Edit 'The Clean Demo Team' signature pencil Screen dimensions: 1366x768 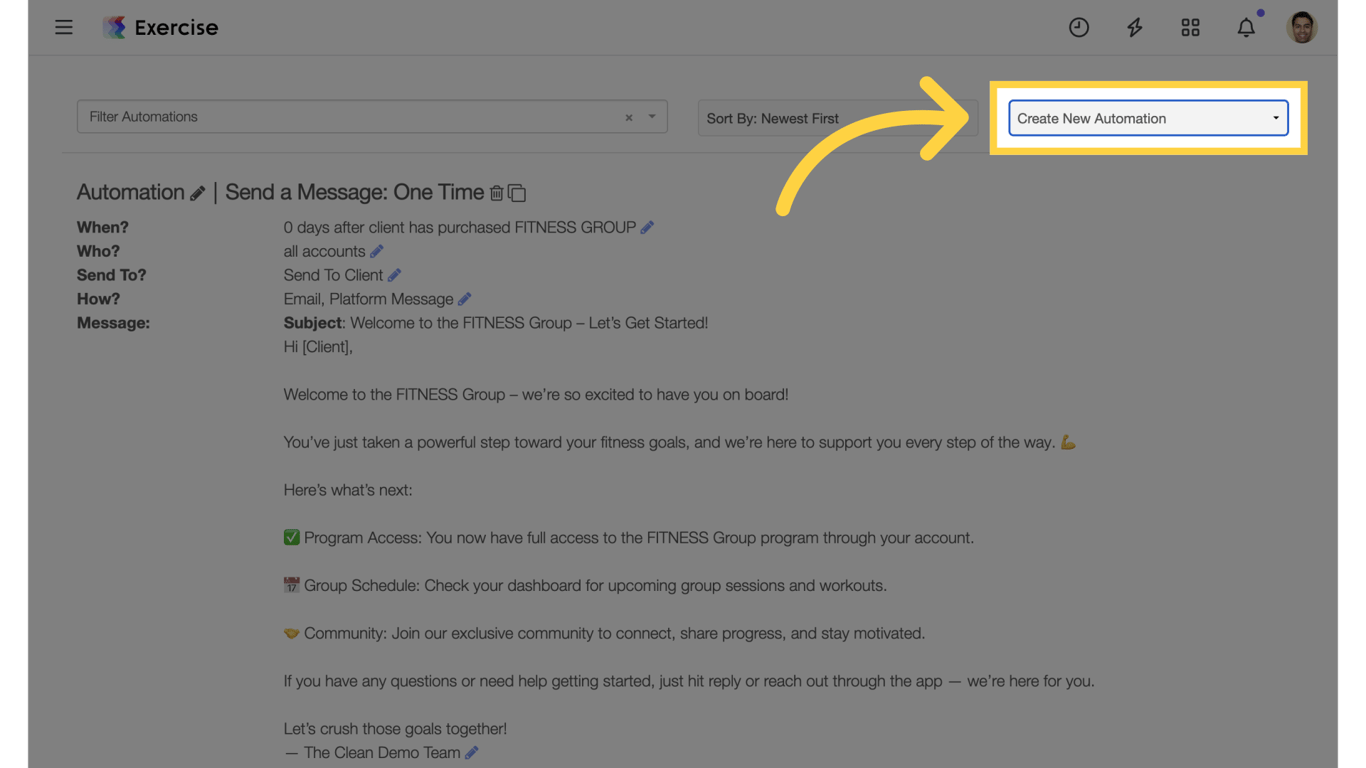[x=471, y=752]
